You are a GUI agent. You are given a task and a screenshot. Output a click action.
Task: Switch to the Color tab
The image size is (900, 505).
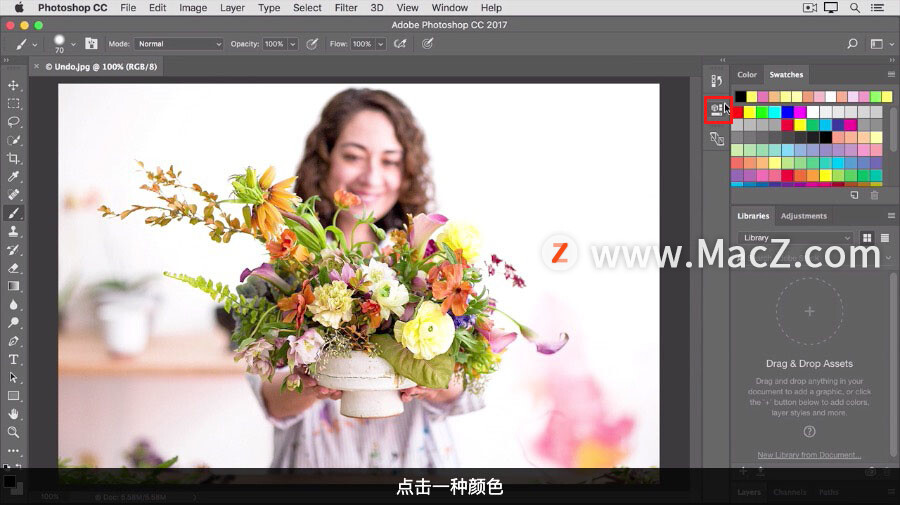747,75
